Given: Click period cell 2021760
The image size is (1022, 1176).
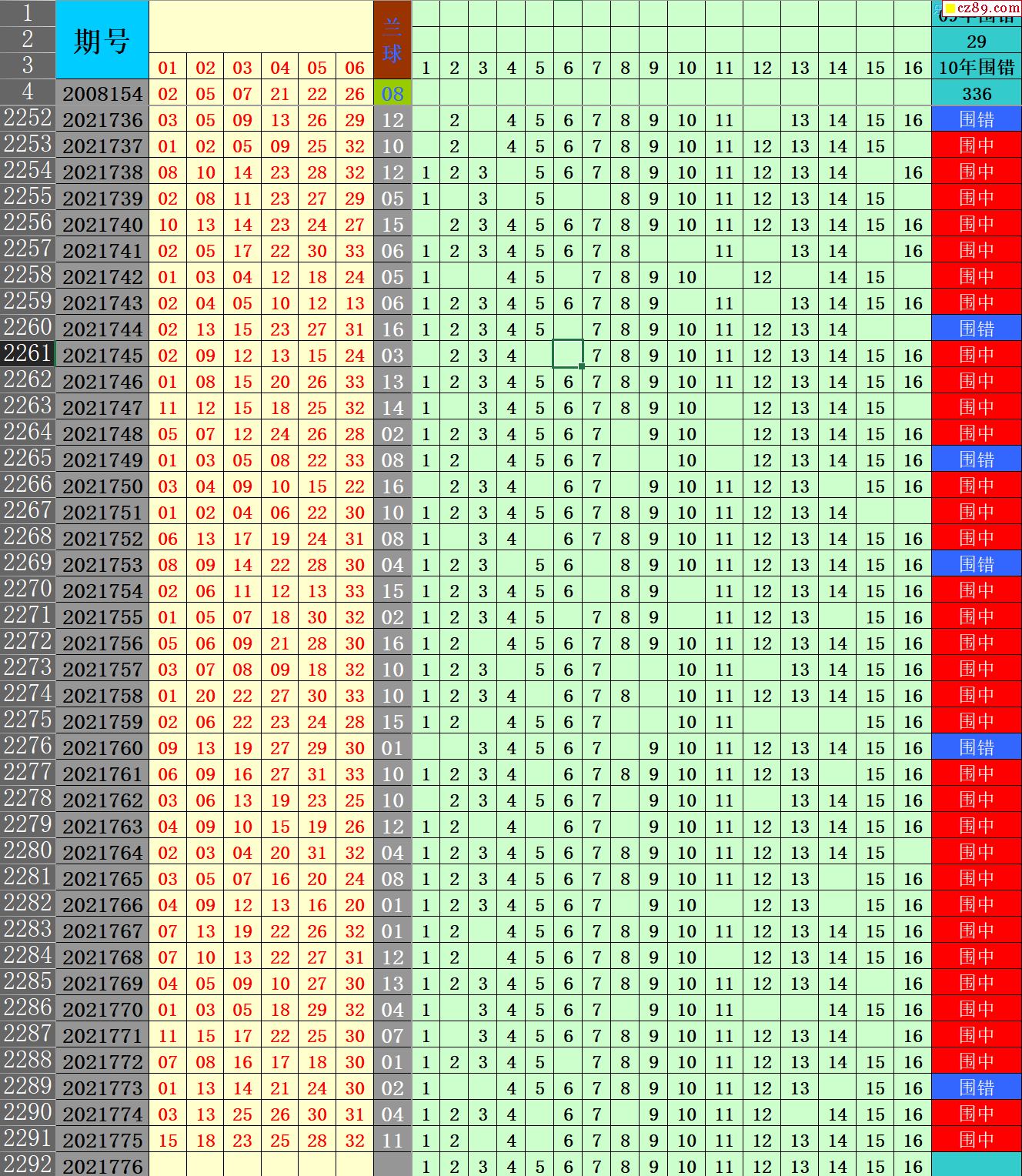Looking at the screenshot, I should (102, 747).
